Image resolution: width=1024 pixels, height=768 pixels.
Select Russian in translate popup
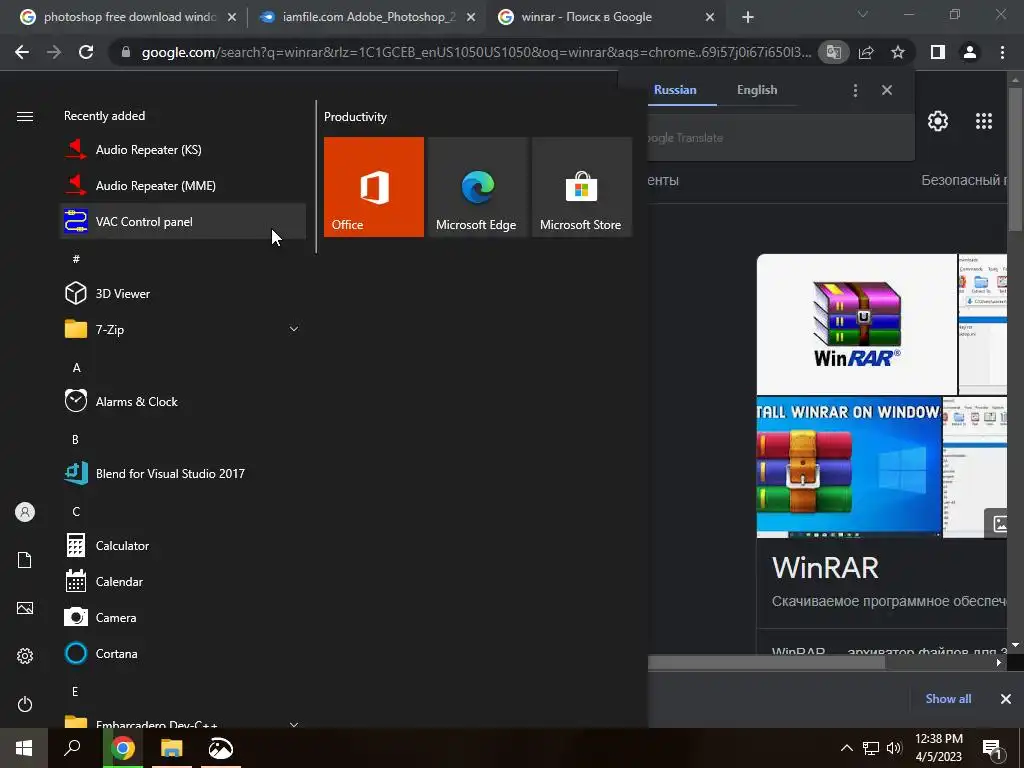pyautogui.click(x=675, y=90)
